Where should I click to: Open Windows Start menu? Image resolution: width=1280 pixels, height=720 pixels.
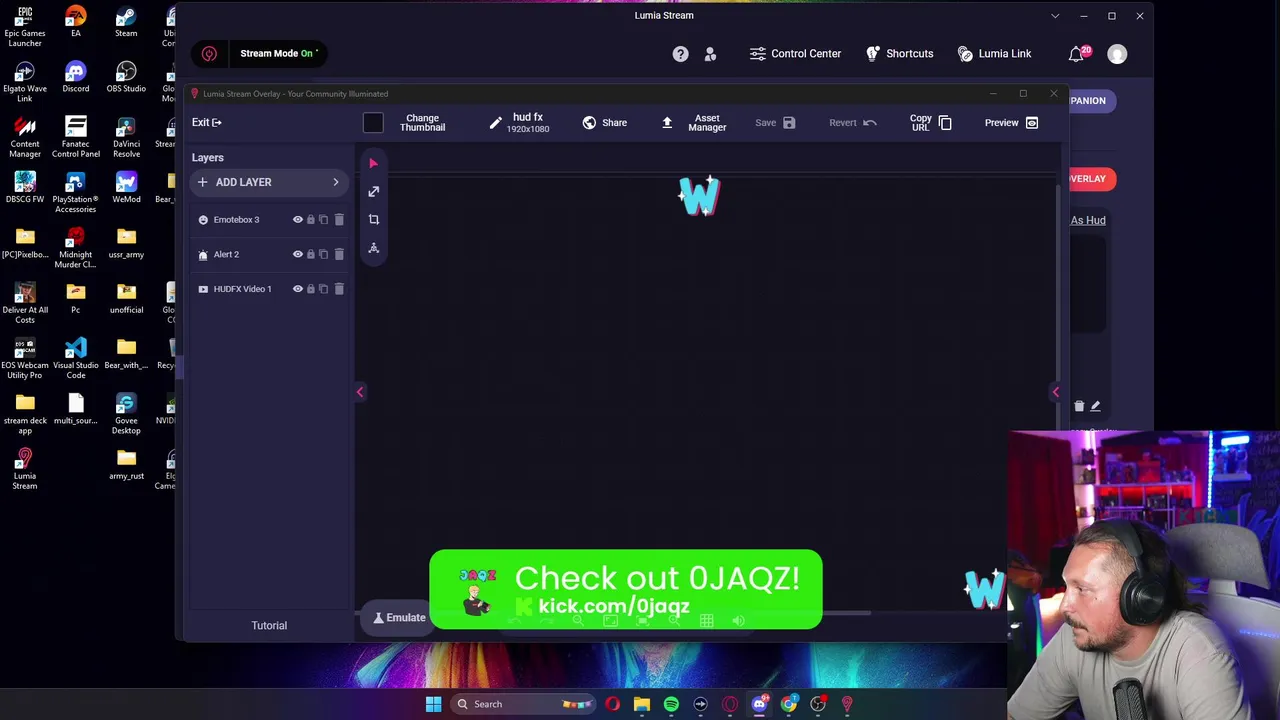pos(433,704)
